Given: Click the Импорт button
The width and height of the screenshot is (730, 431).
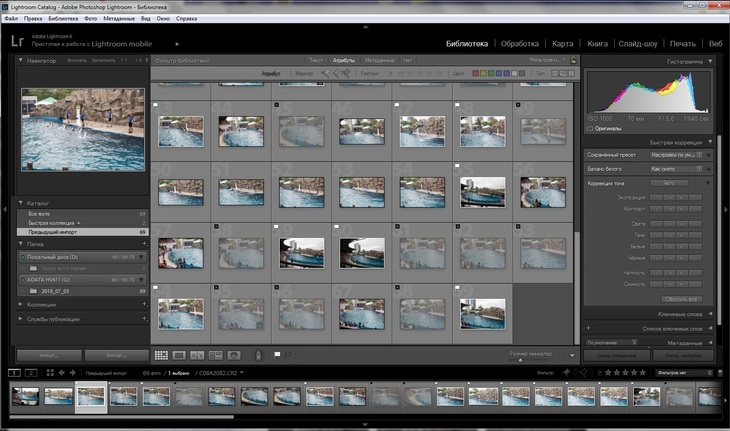Looking at the screenshot, I should coord(49,356).
